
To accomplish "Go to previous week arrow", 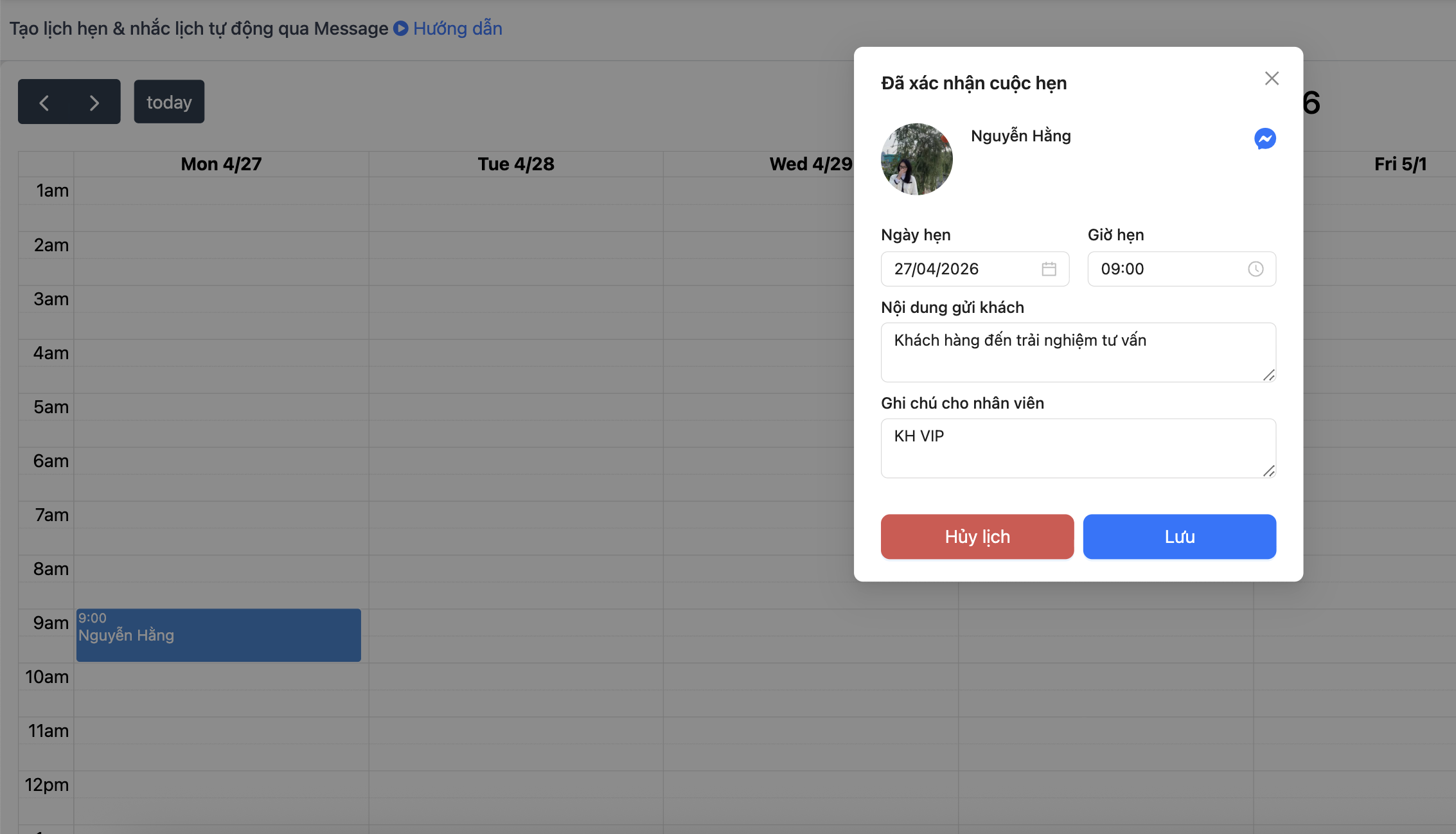I will [44, 102].
